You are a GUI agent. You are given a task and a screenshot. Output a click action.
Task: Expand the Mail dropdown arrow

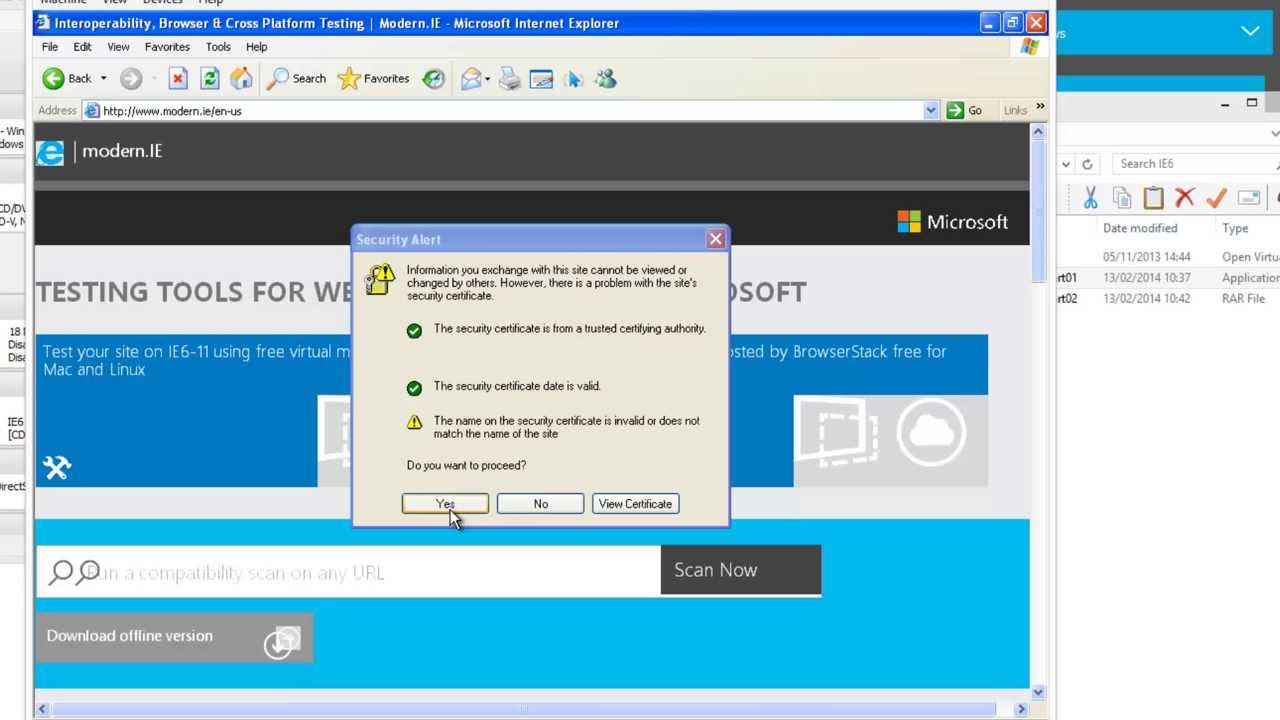[x=487, y=78]
